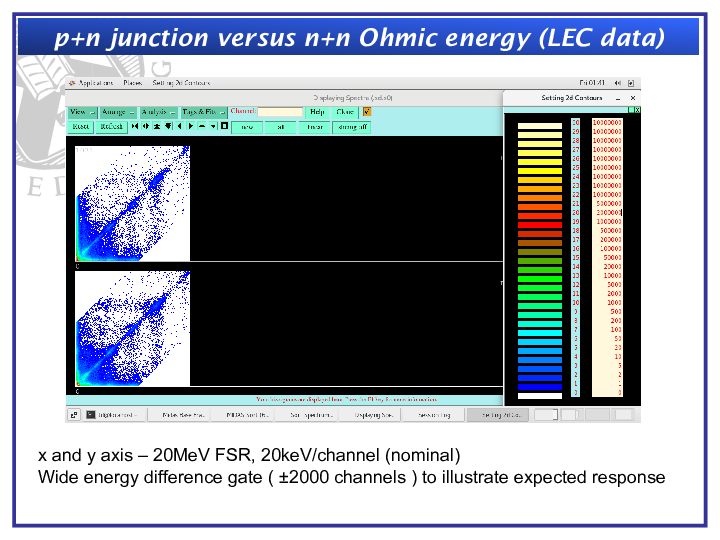Screen dimensions: 720x540
Task: Click the Refresh button
Action: [x=112, y=126]
